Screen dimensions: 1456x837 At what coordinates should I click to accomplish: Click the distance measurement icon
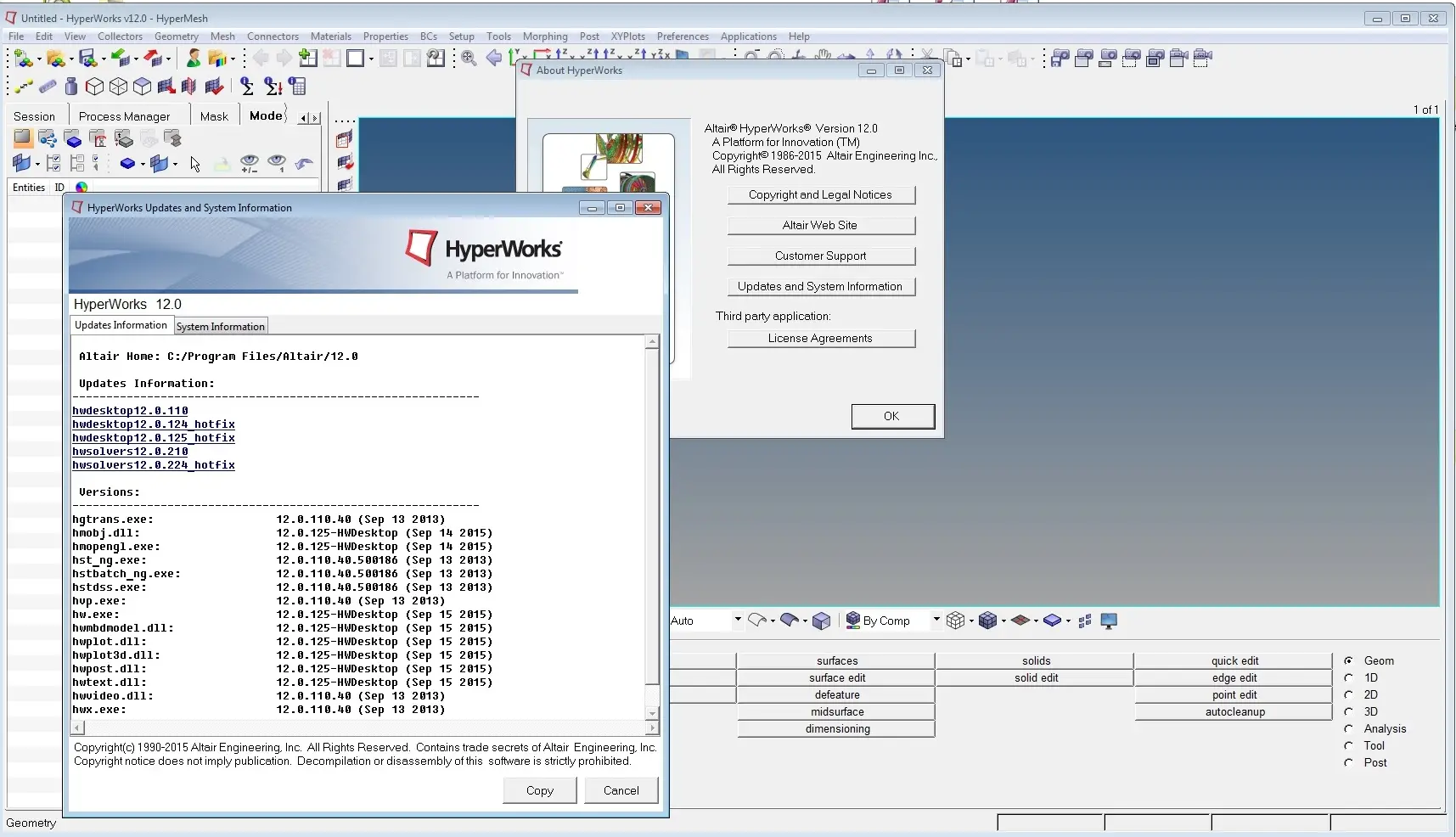coord(23,87)
